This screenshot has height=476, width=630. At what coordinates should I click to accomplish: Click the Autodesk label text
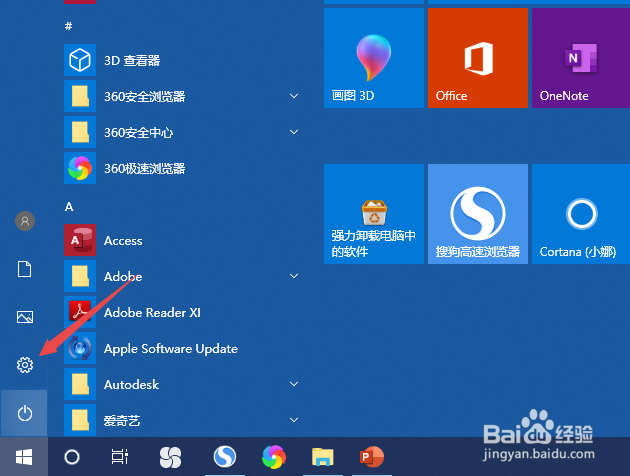pyautogui.click(x=131, y=384)
